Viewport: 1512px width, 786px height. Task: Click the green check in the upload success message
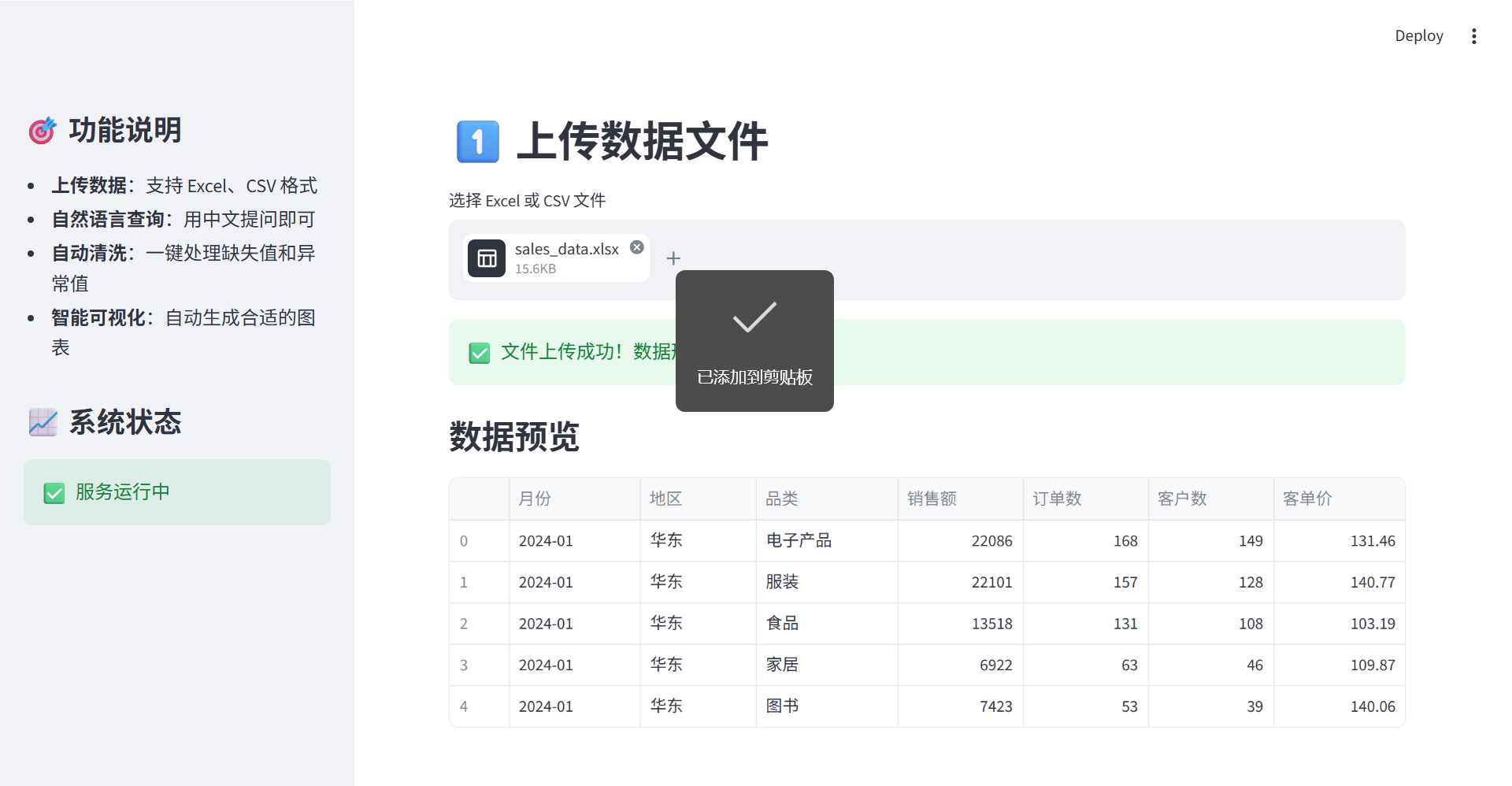pyautogui.click(x=479, y=353)
